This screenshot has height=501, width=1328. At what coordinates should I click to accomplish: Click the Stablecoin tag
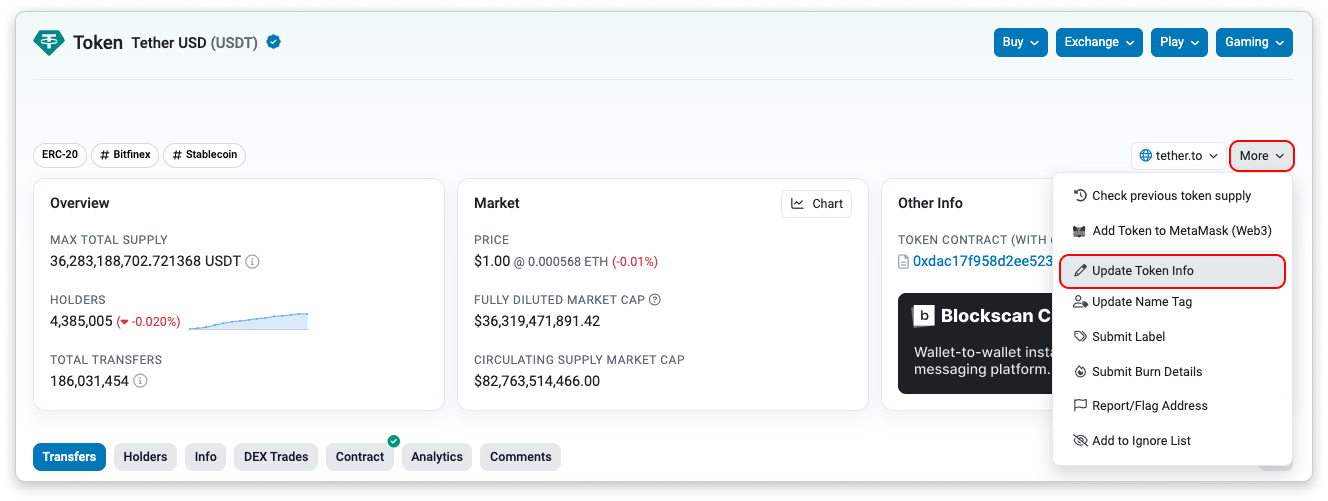(204, 155)
